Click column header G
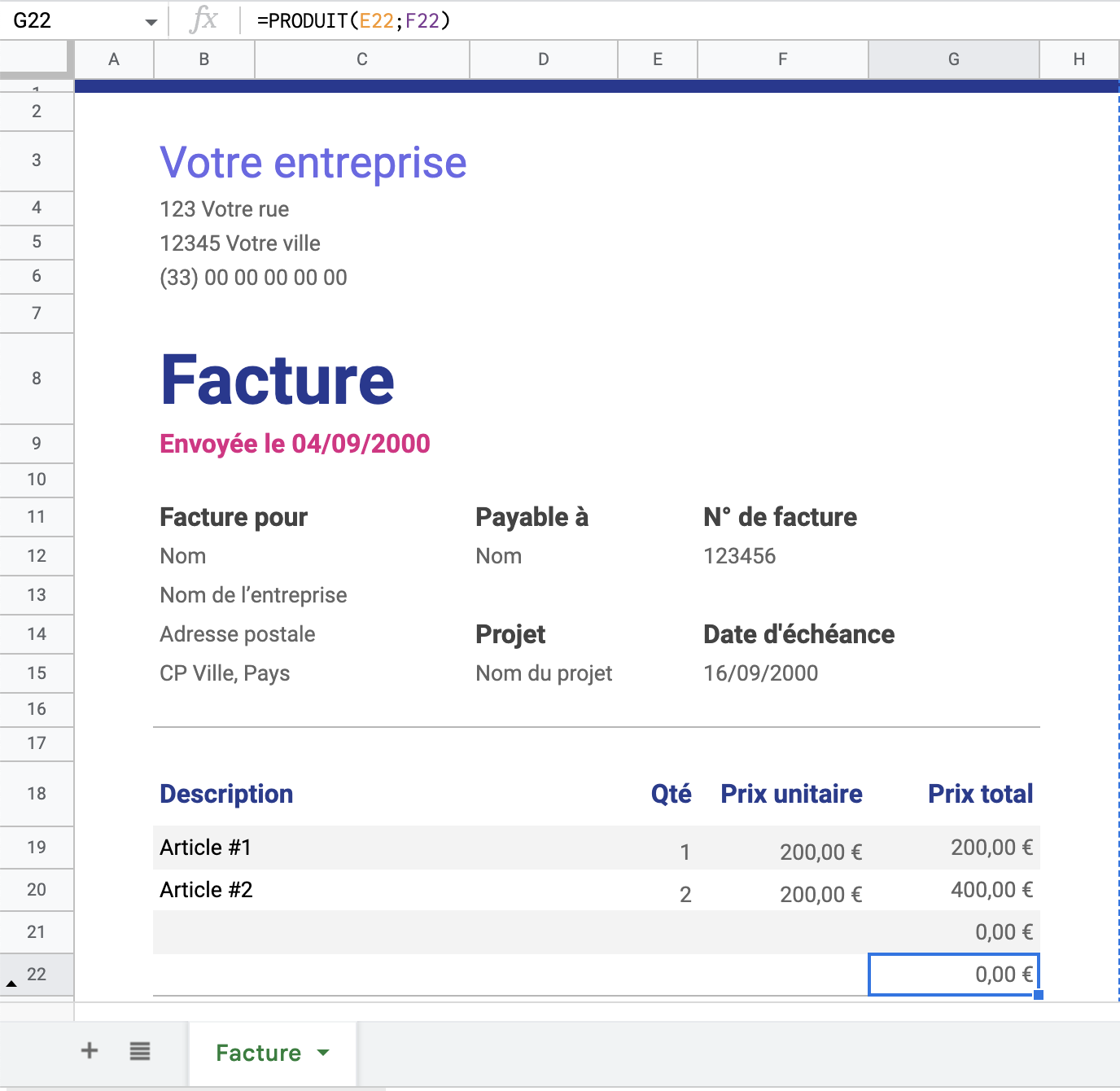 pyautogui.click(x=953, y=58)
